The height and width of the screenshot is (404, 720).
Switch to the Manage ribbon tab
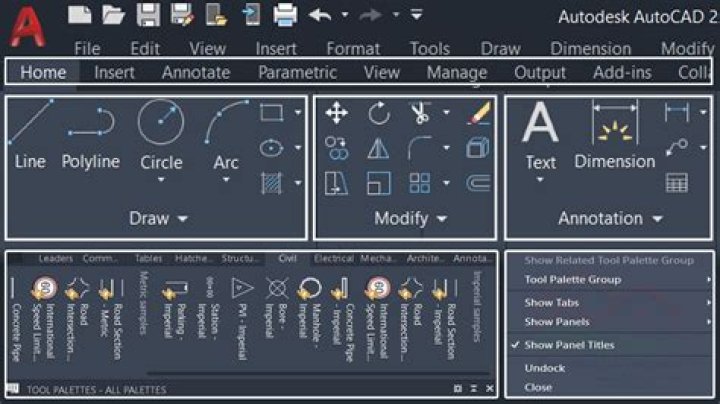pos(457,73)
